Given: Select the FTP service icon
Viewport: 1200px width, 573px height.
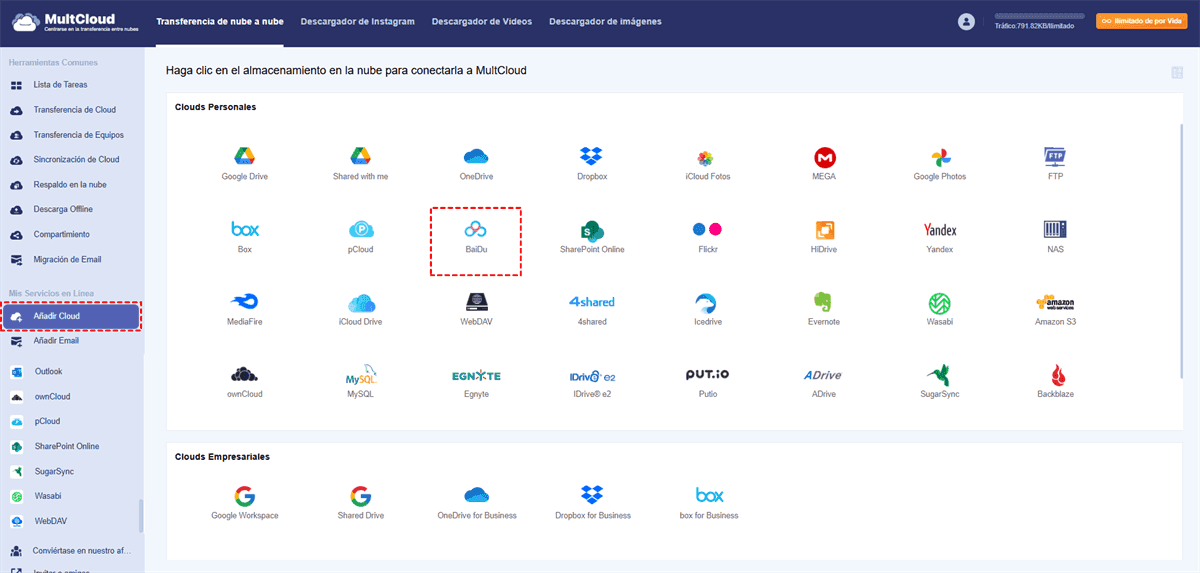Looking at the screenshot, I should [1056, 164].
